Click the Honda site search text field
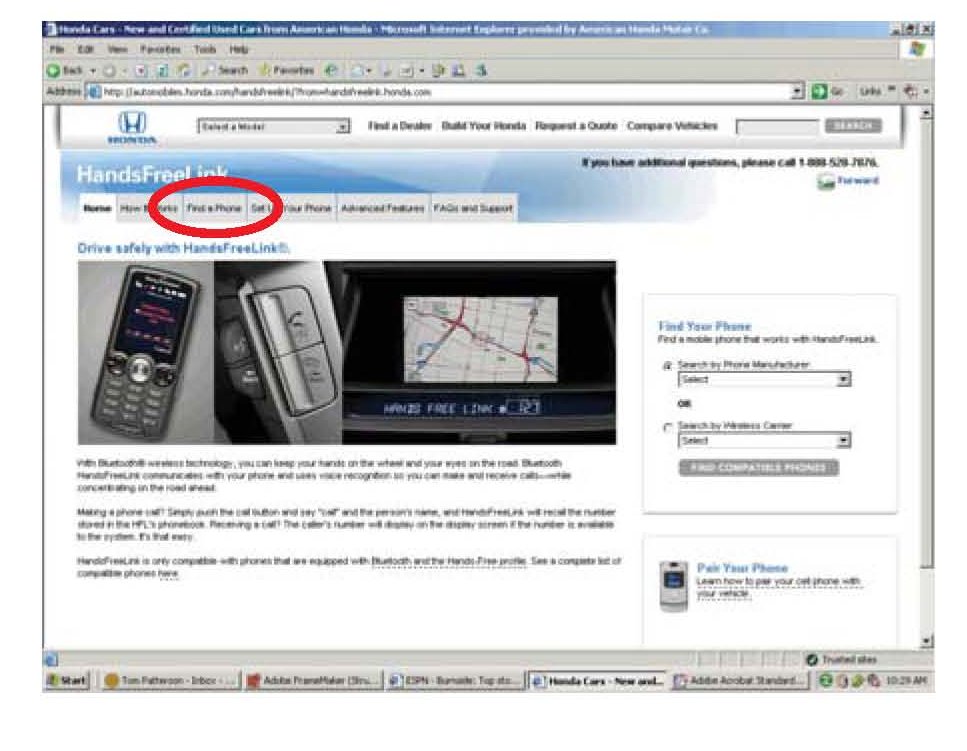 click(777, 127)
